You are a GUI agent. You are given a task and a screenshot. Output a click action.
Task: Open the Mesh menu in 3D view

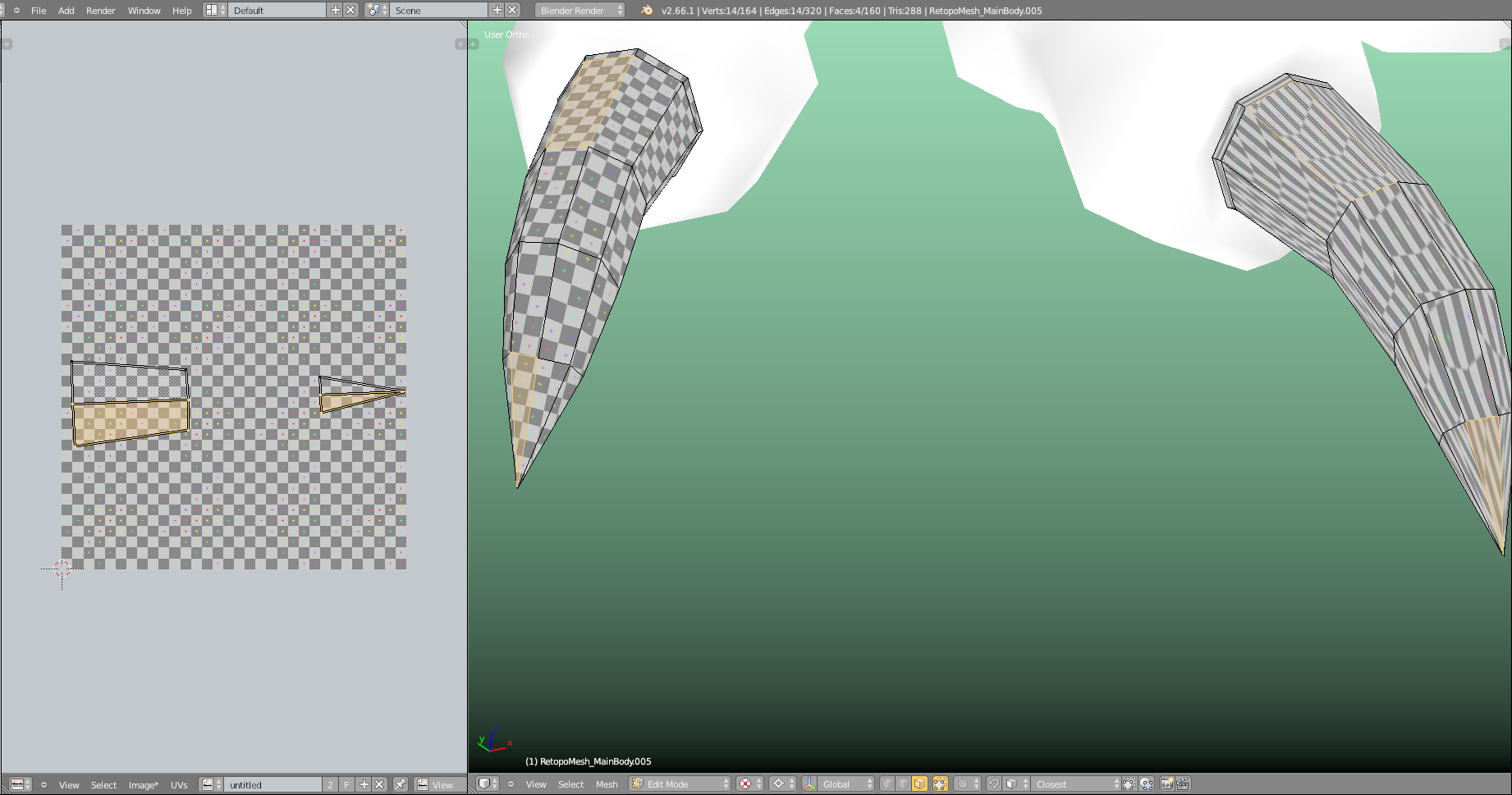(x=607, y=784)
